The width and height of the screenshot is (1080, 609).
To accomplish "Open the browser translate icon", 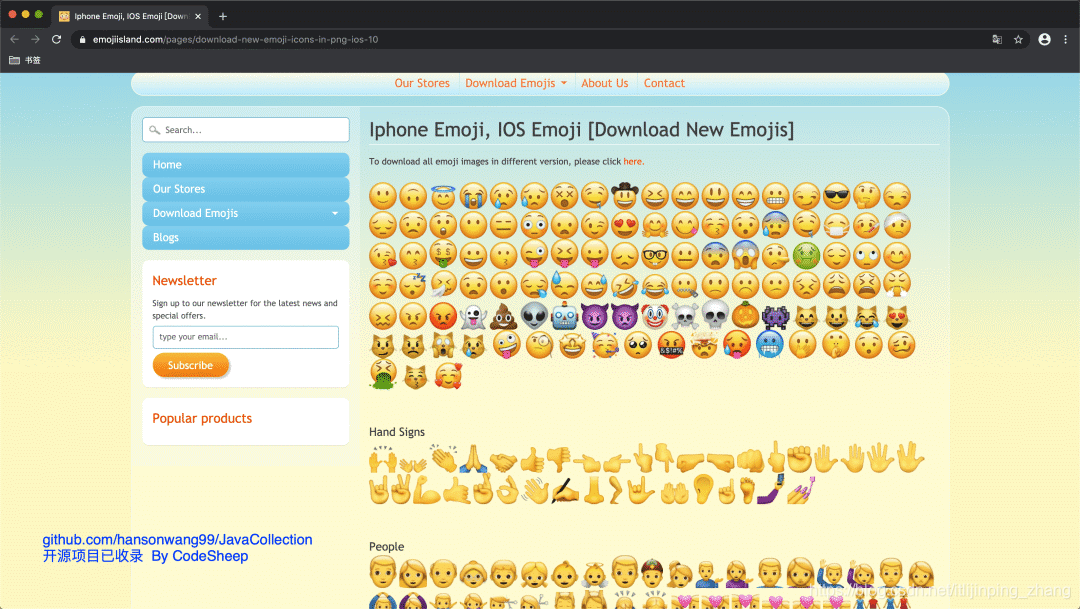I will pyautogui.click(x=997, y=39).
